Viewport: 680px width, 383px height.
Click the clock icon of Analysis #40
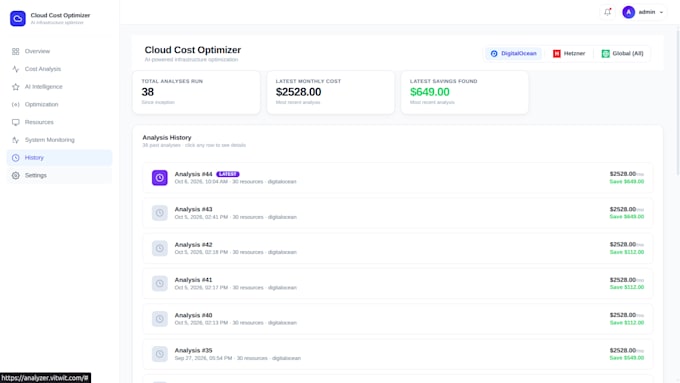click(x=160, y=319)
